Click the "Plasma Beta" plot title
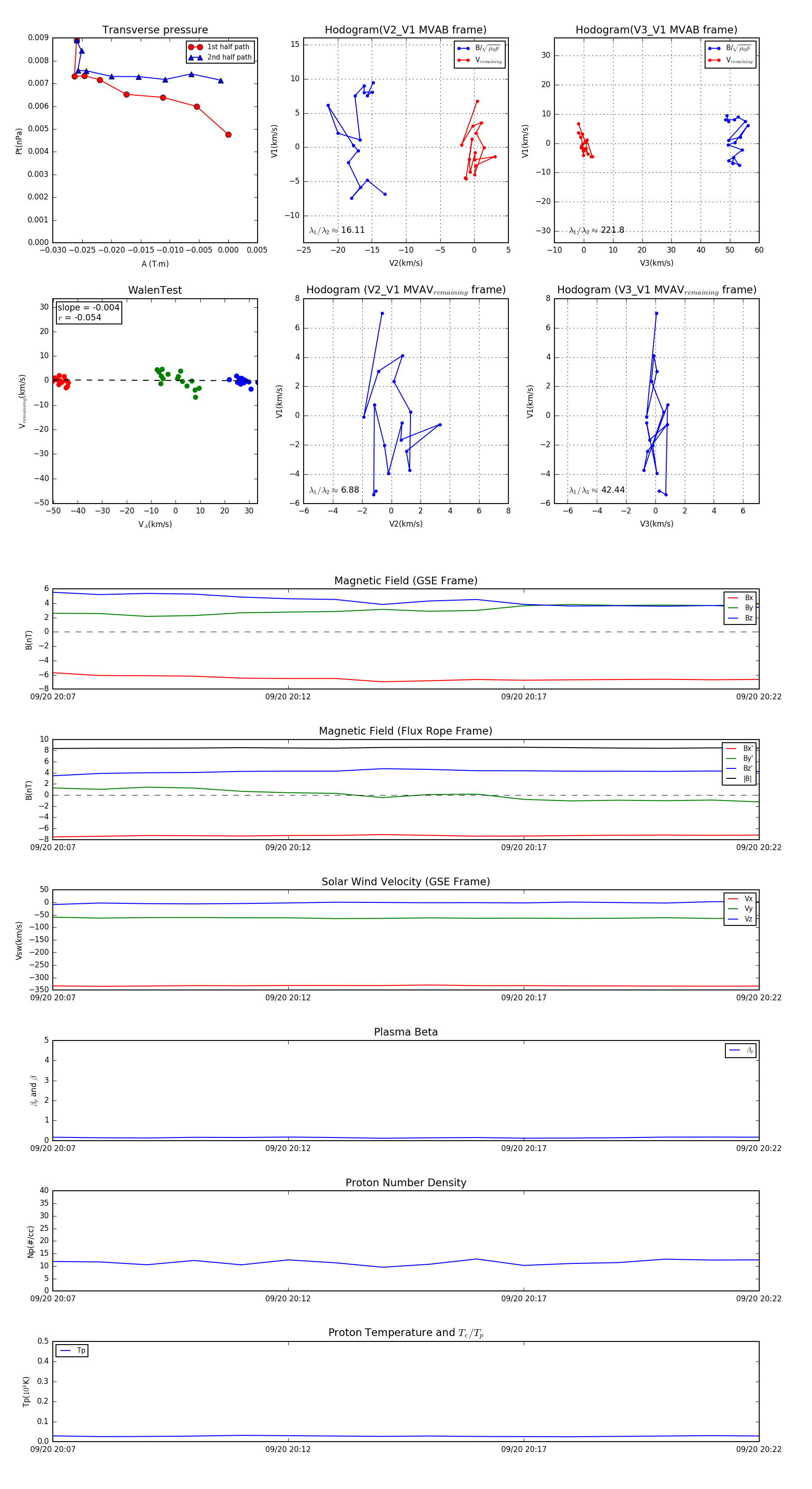This screenshot has height=1489, width=812. coord(406,1032)
